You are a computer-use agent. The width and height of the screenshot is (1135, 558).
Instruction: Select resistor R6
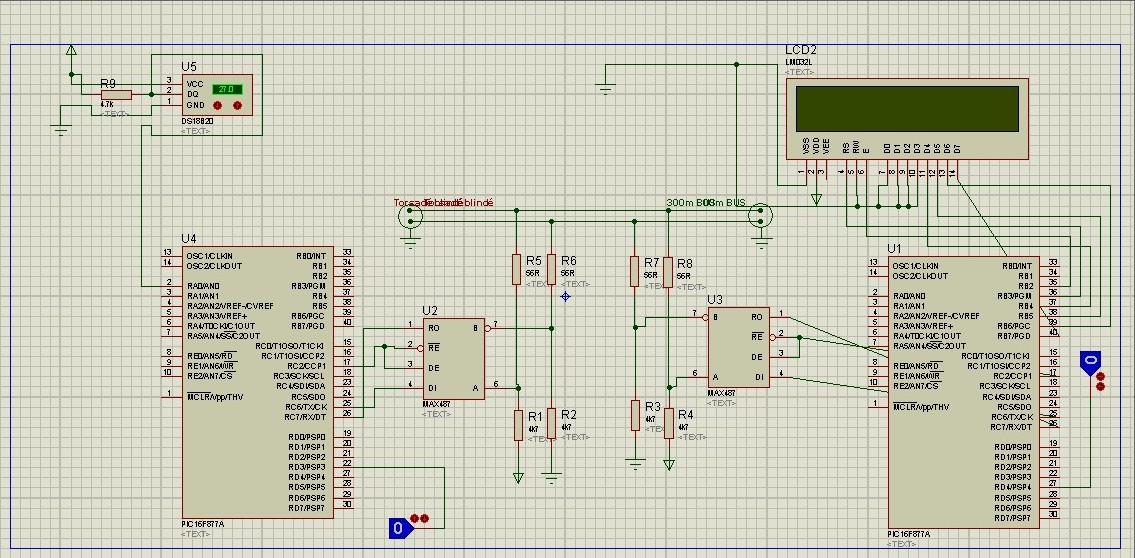click(x=552, y=269)
